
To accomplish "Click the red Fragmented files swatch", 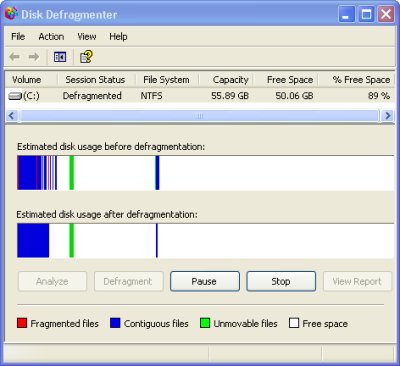I will (x=22, y=323).
